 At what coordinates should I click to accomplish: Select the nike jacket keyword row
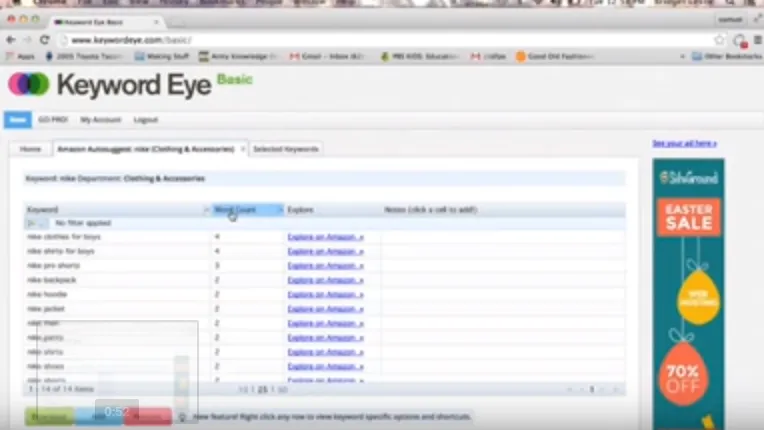coord(46,309)
